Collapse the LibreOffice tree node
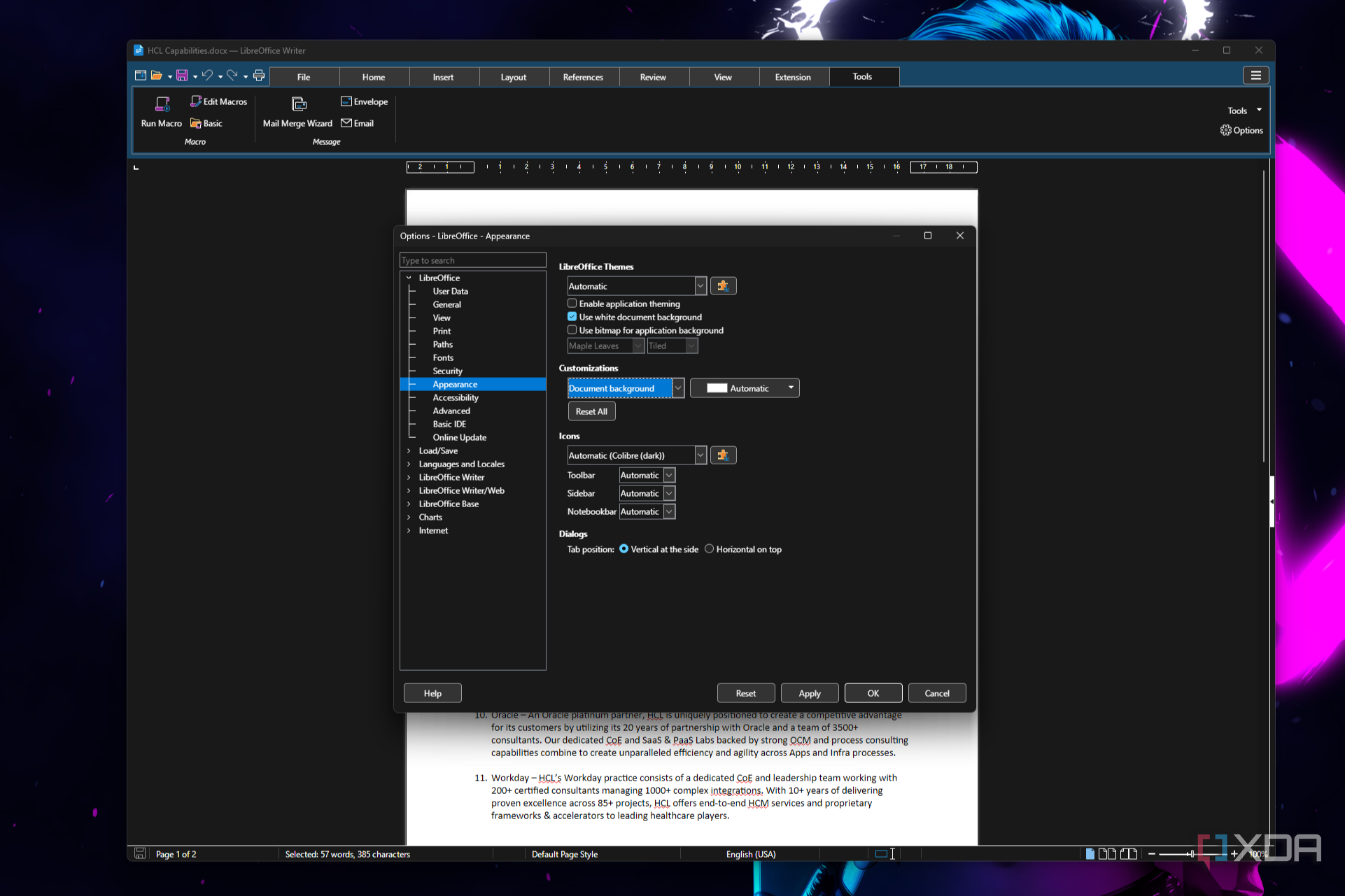The image size is (1345, 896). pos(409,278)
